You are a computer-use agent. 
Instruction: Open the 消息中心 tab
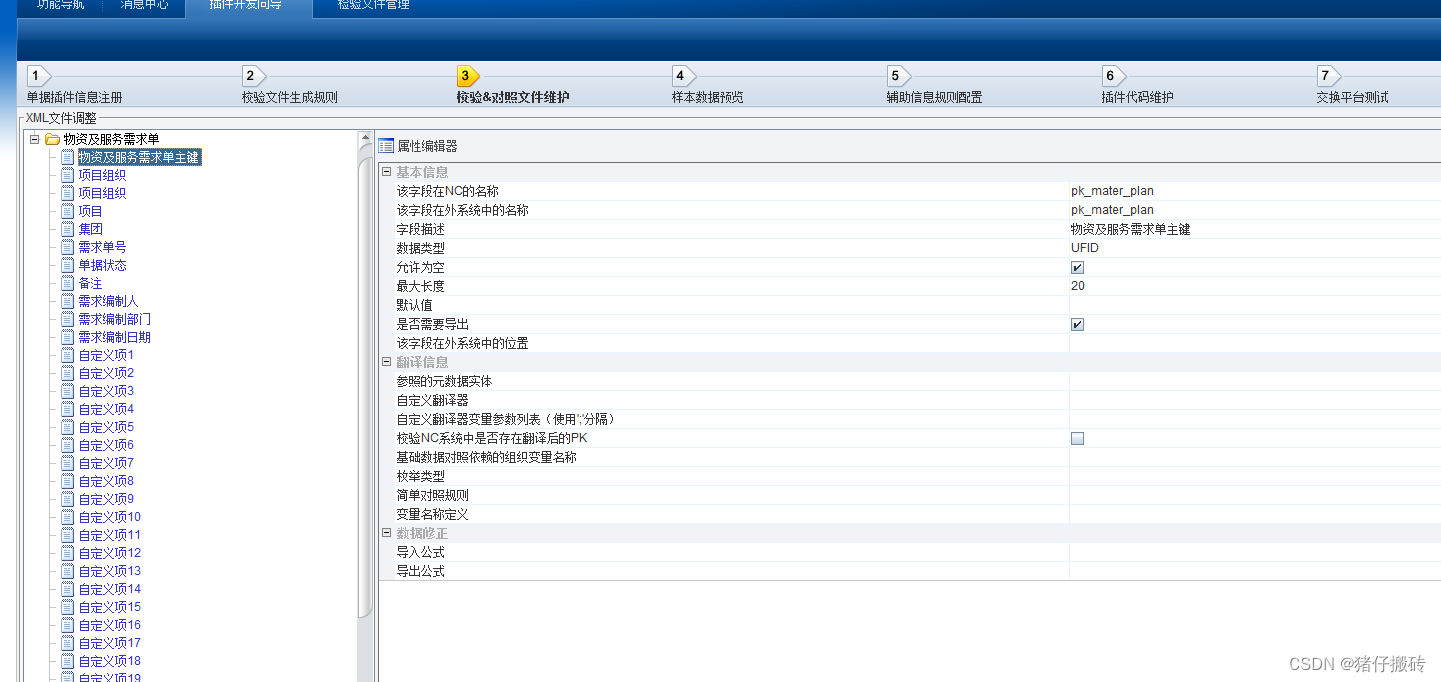click(x=142, y=6)
